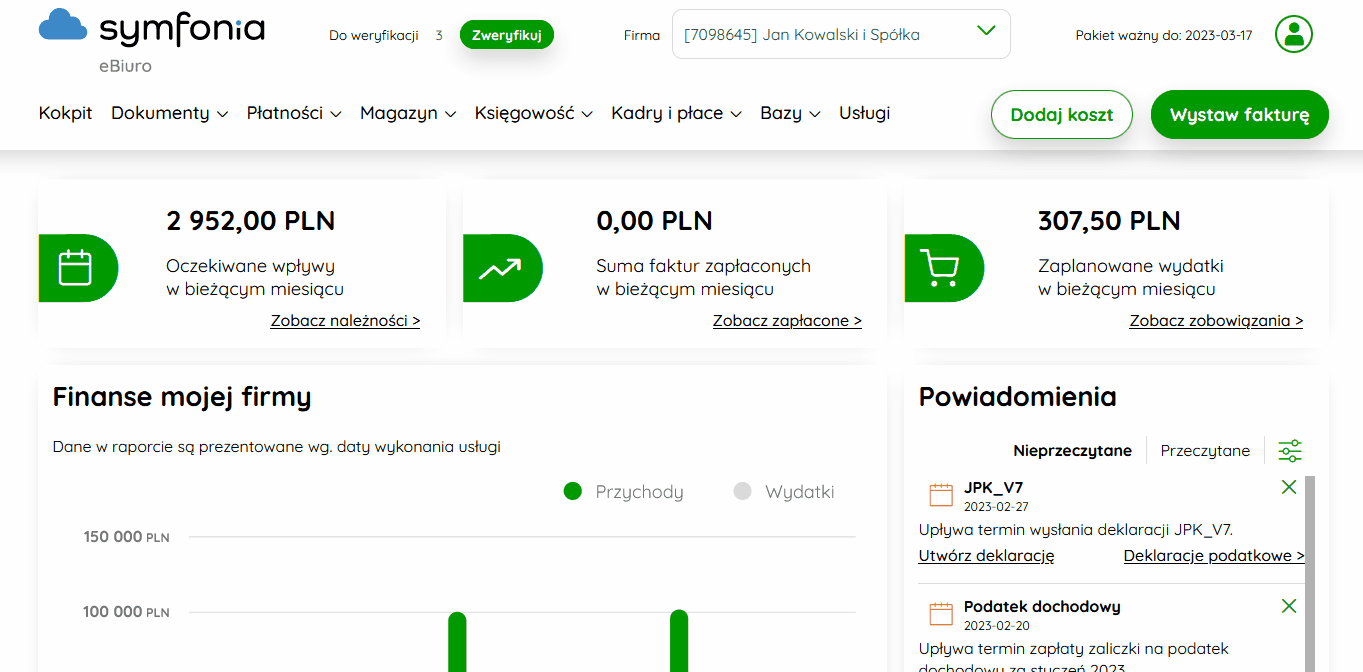
Task: Expand the Księgowość menu
Action: (x=534, y=113)
